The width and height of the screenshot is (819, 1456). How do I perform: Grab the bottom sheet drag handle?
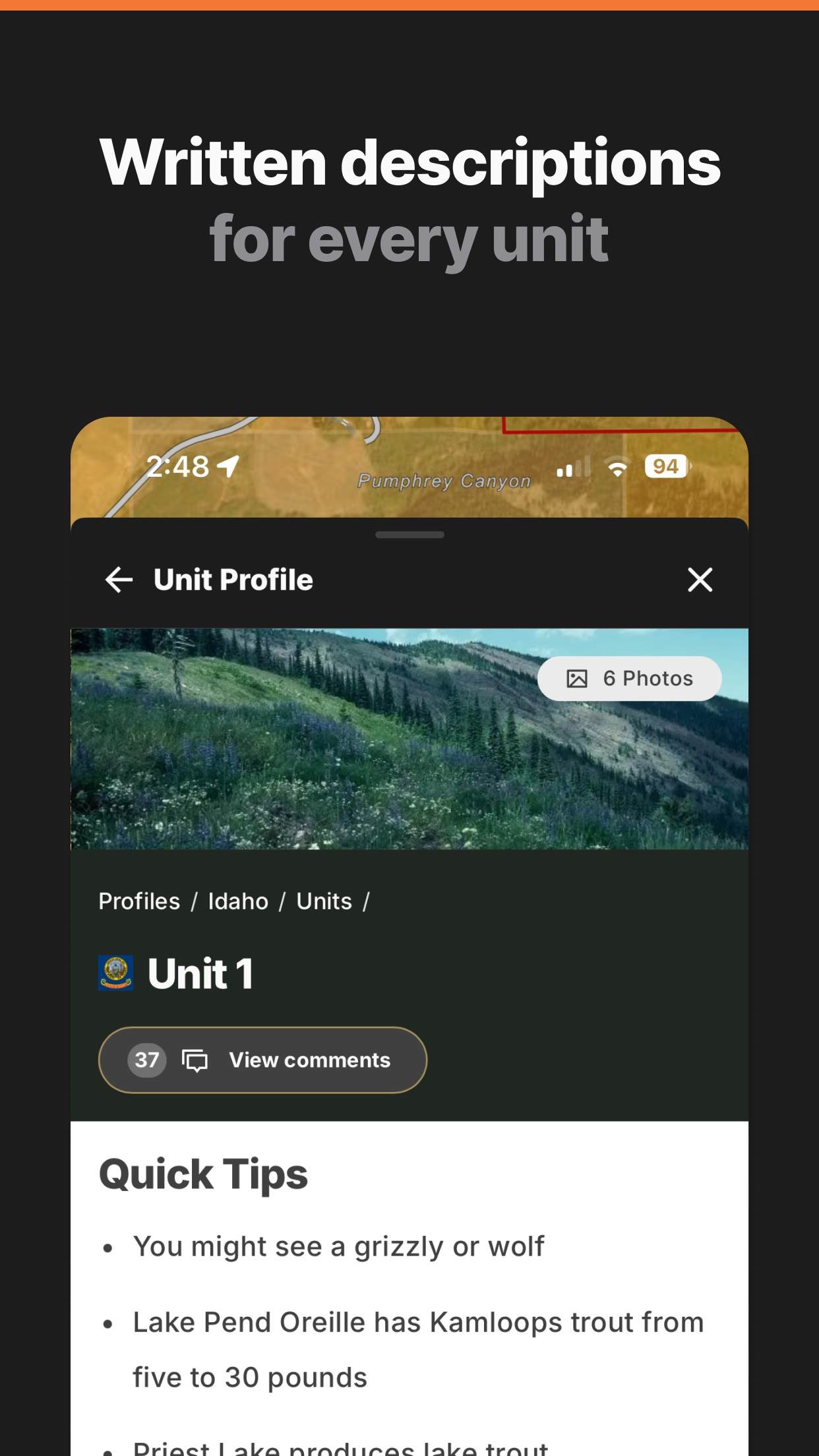409,535
